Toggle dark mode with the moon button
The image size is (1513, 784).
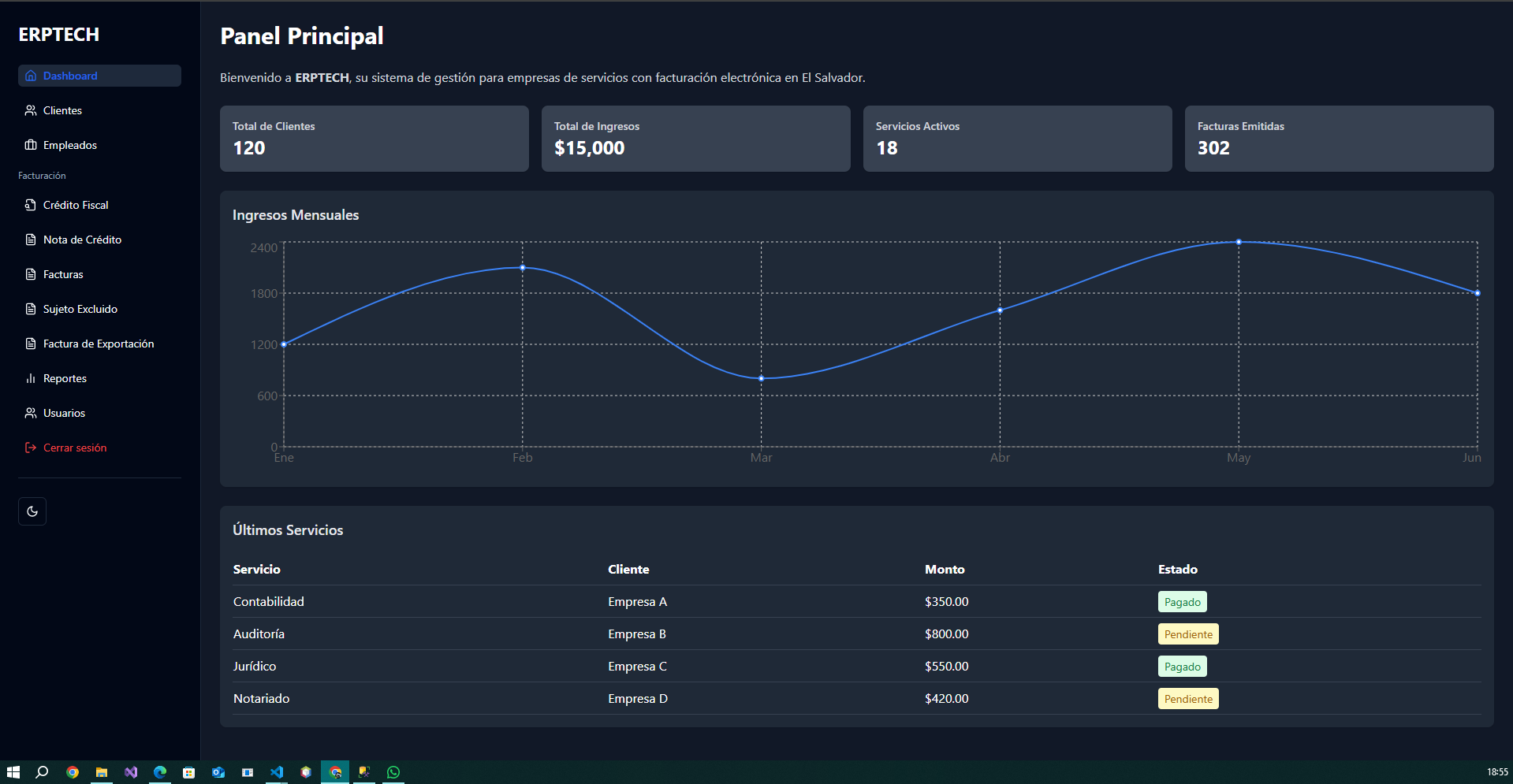pyautogui.click(x=32, y=511)
